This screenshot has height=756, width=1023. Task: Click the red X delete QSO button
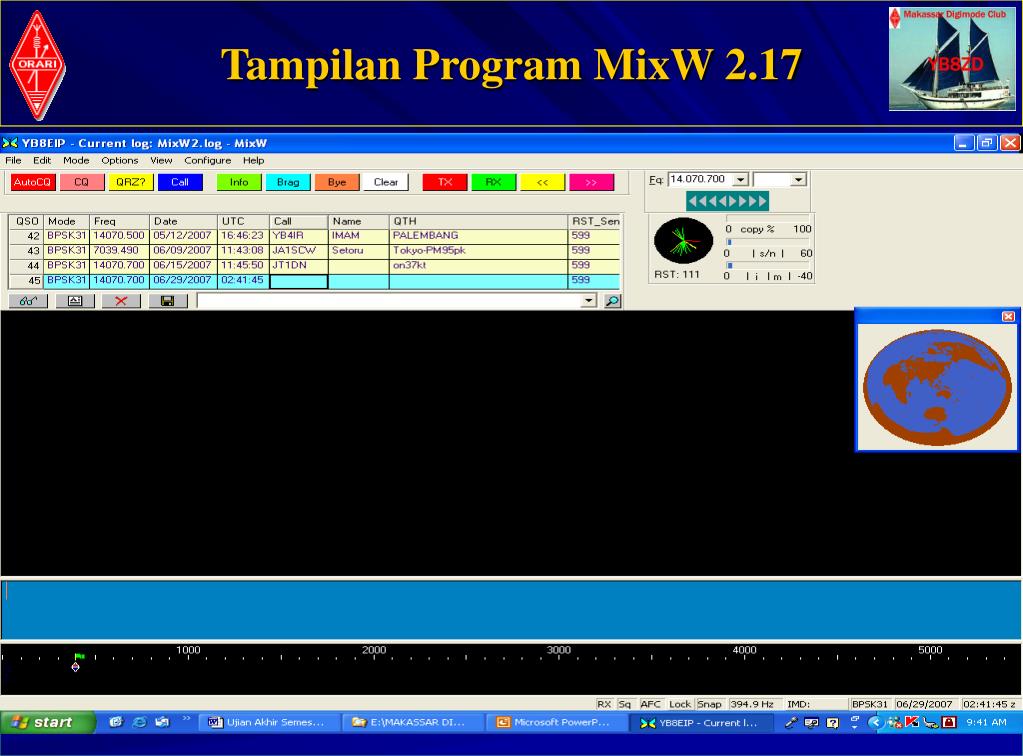click(121, 301)
